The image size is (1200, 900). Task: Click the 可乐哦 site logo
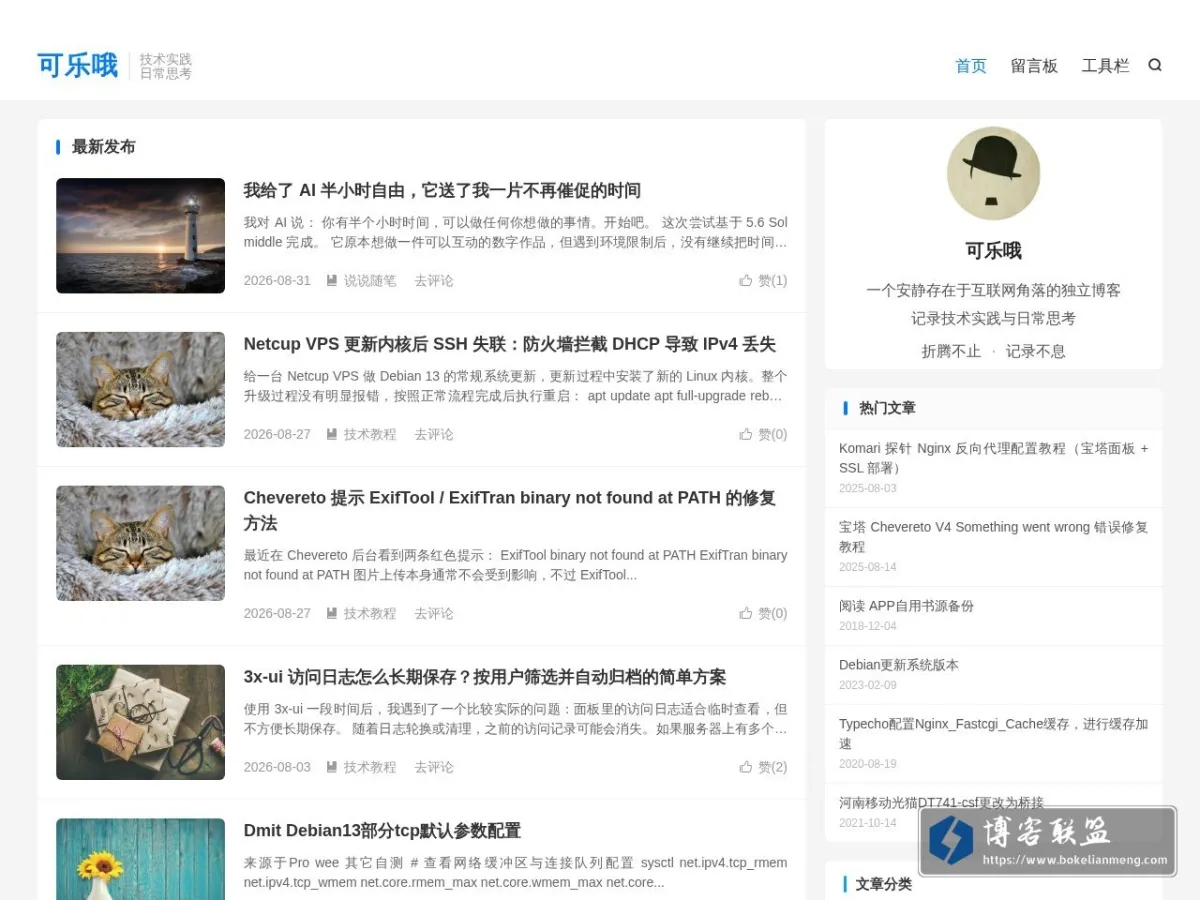tap(78, 66)
